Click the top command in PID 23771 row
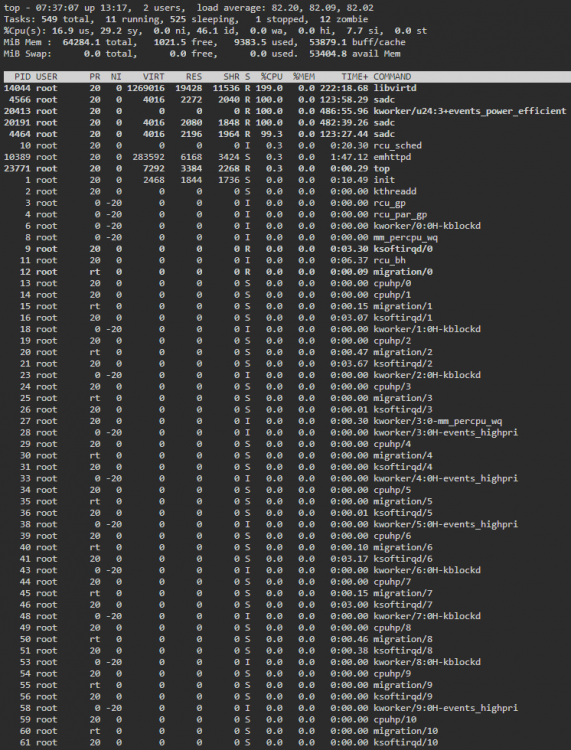 coord(381,168)
